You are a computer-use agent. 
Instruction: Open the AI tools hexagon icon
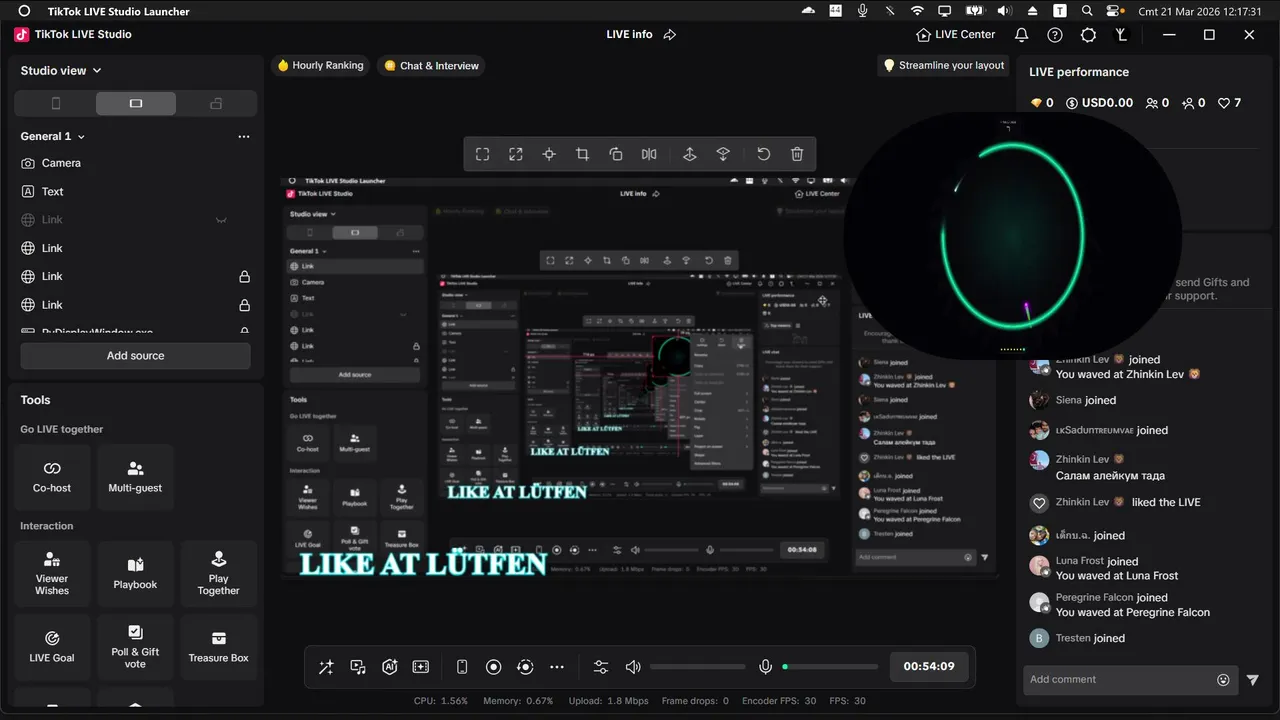[390, 667]
